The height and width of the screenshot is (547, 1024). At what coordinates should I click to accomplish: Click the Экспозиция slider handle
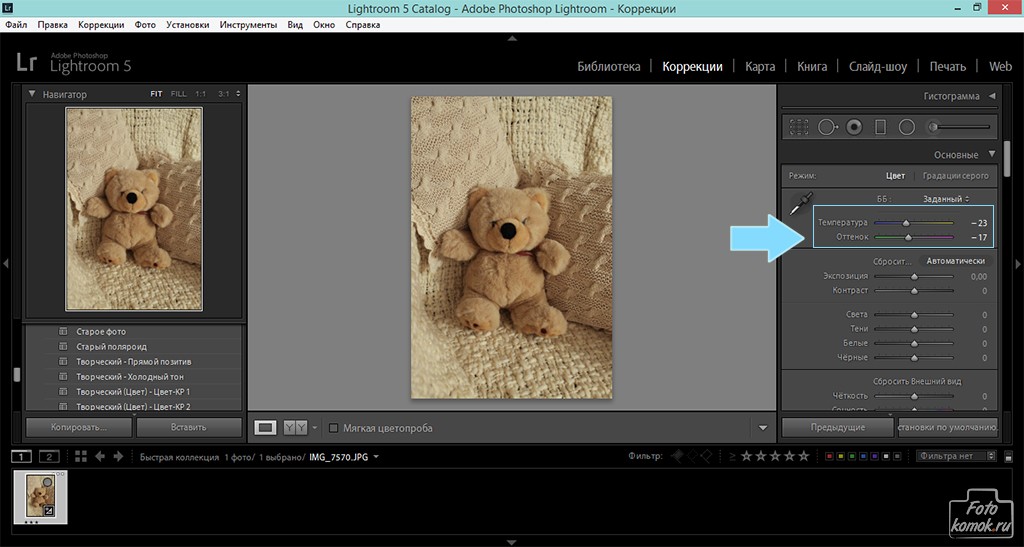pos(914,277)
